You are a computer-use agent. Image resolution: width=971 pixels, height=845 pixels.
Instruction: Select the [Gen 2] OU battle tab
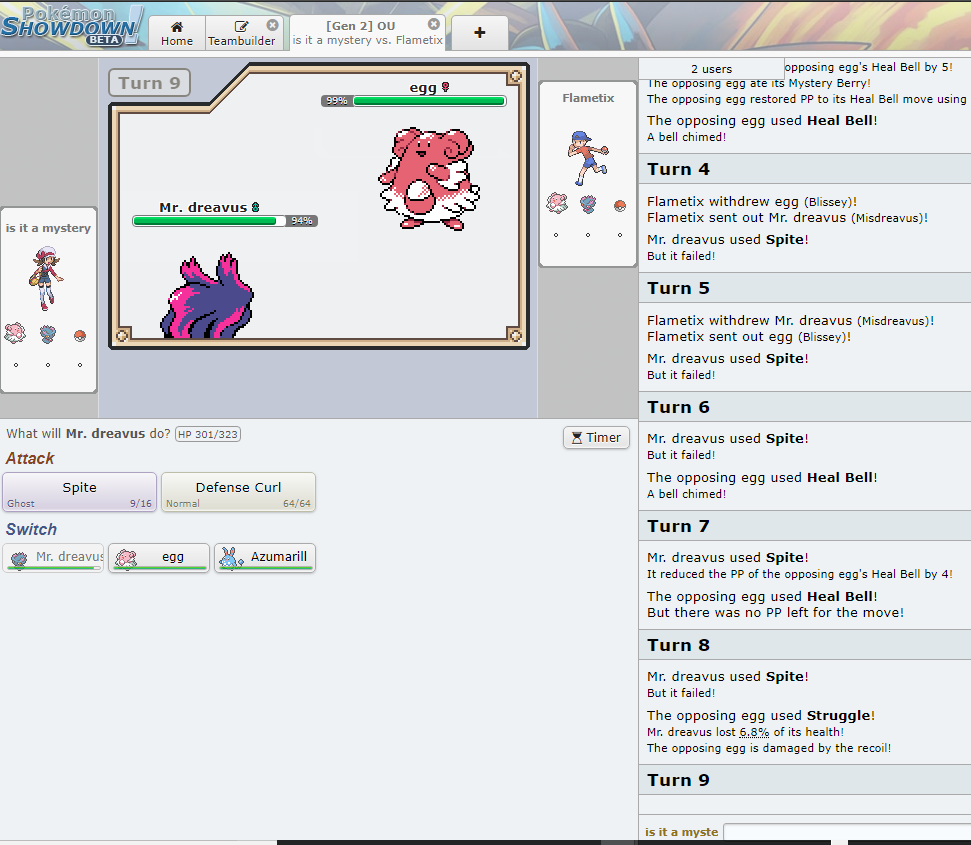[368, 33]
